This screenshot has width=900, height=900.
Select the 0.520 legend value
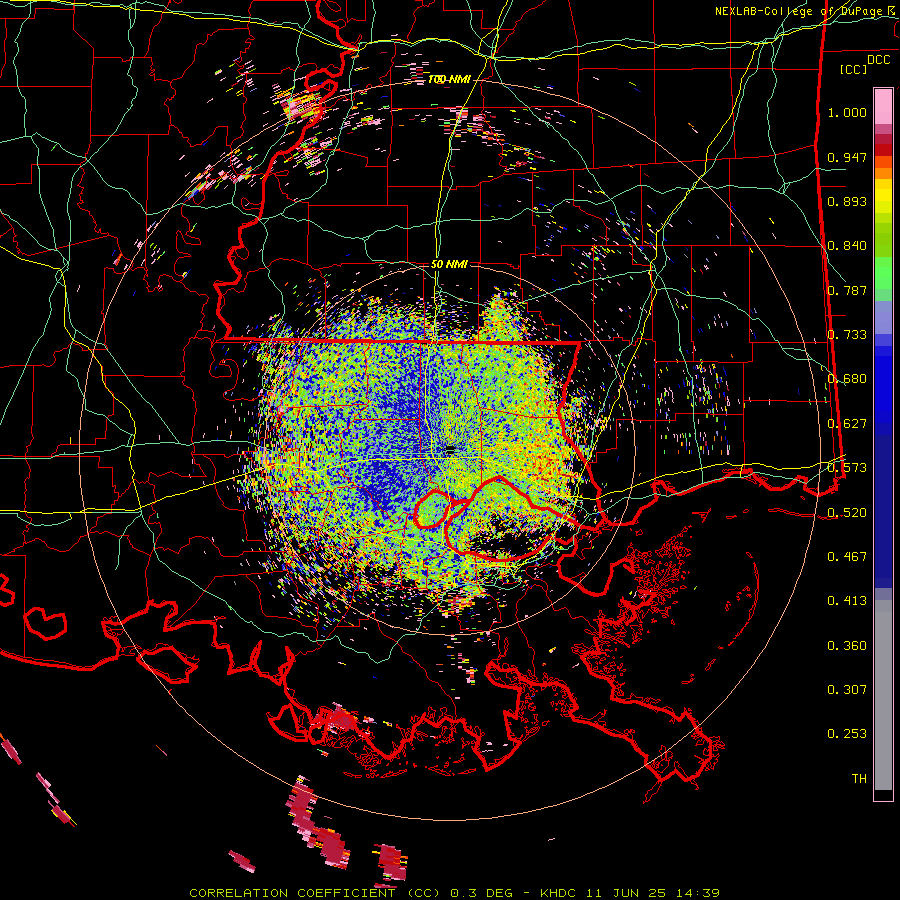(847, 512)
